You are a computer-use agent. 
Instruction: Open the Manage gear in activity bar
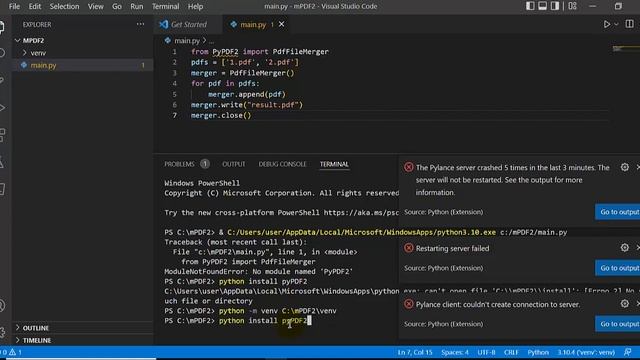click(x=2, y=332)
